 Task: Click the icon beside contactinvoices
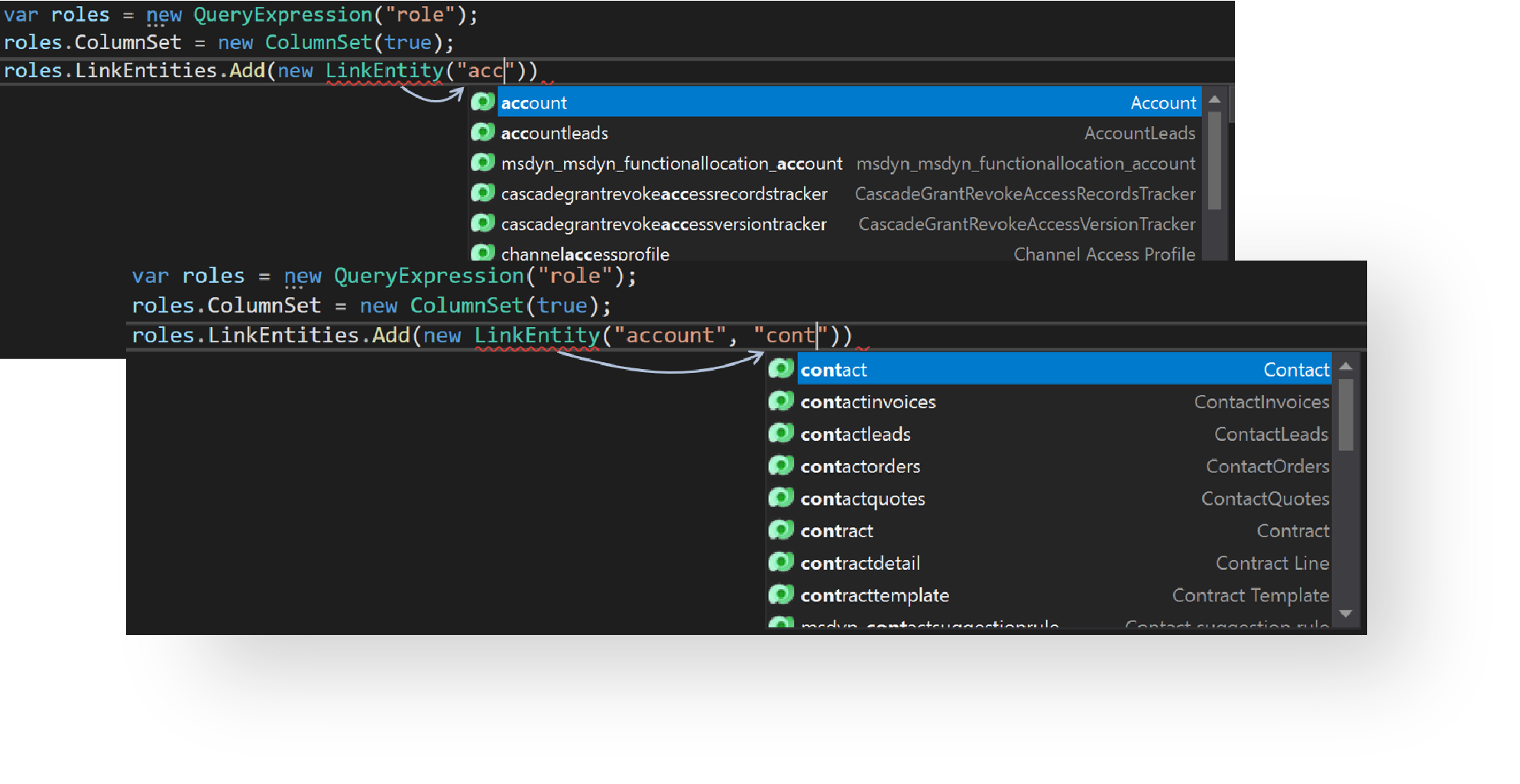[x=781, y=401]
